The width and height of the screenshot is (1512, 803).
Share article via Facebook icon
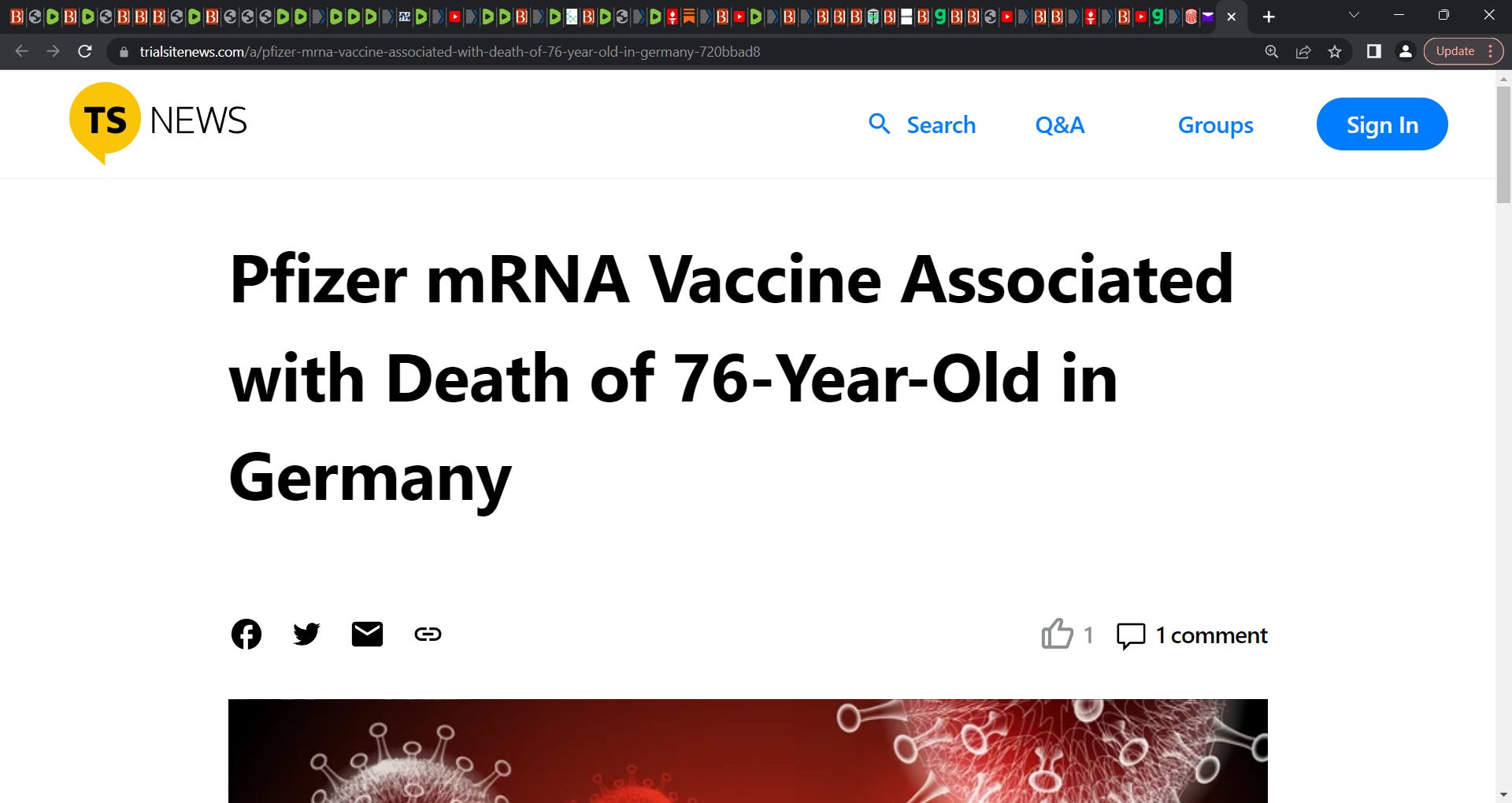click(246, 634)
